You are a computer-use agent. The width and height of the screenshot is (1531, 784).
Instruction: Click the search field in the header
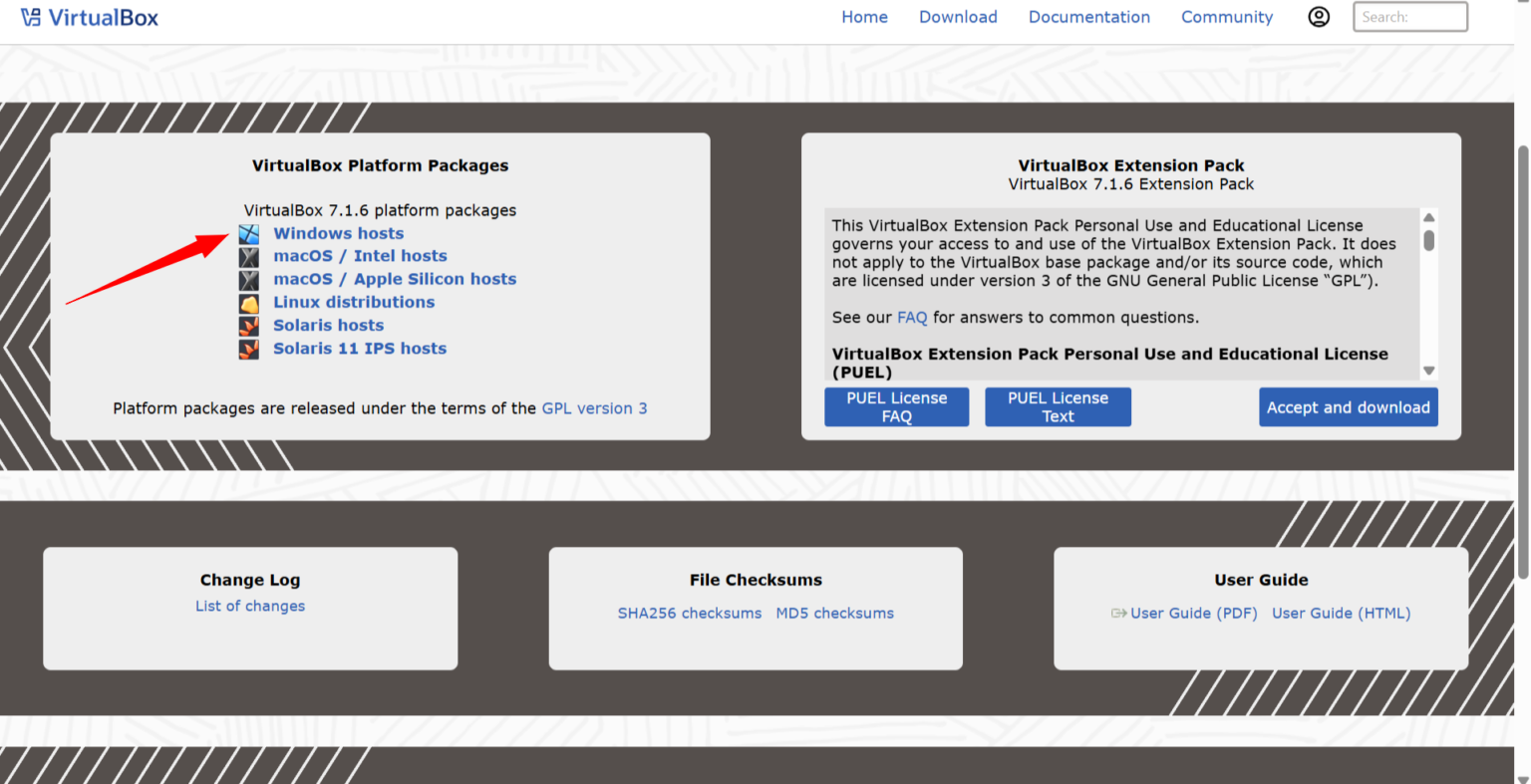[x=1409, y=16]
